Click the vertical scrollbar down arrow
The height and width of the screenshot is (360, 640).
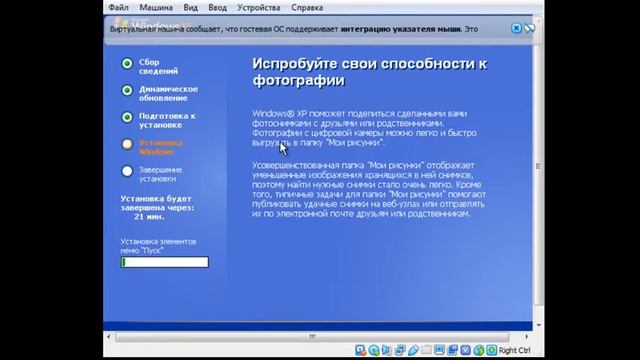tap(539, 325)
